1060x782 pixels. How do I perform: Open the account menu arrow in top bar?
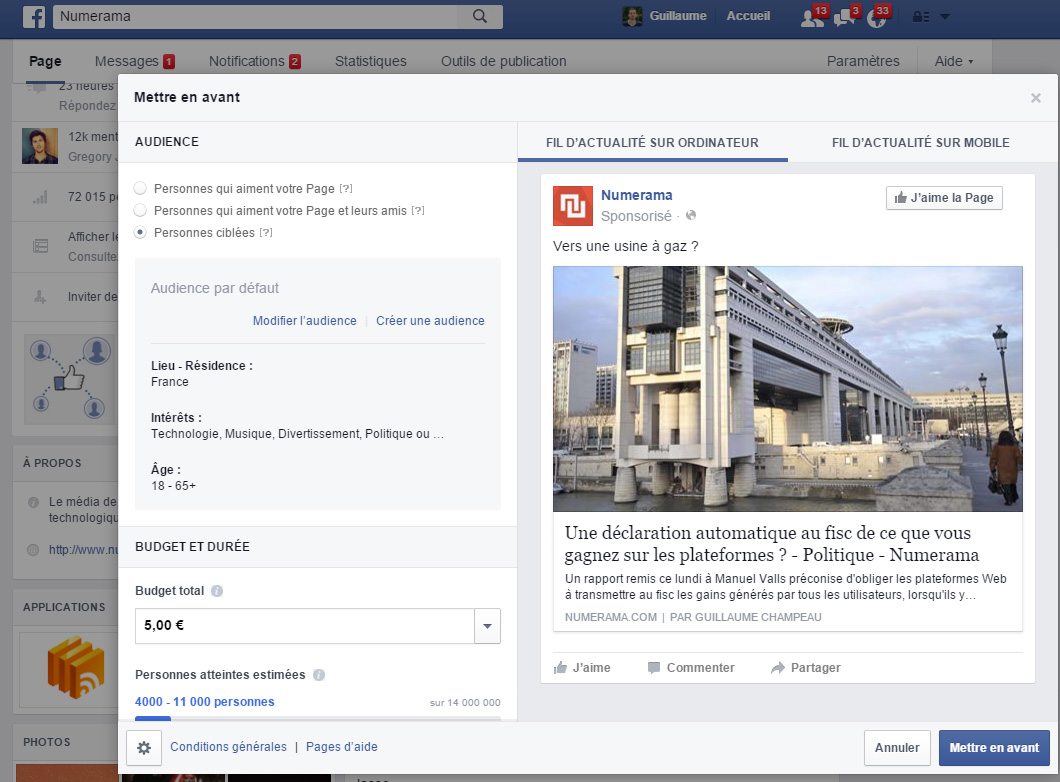[x=945, y=16]
